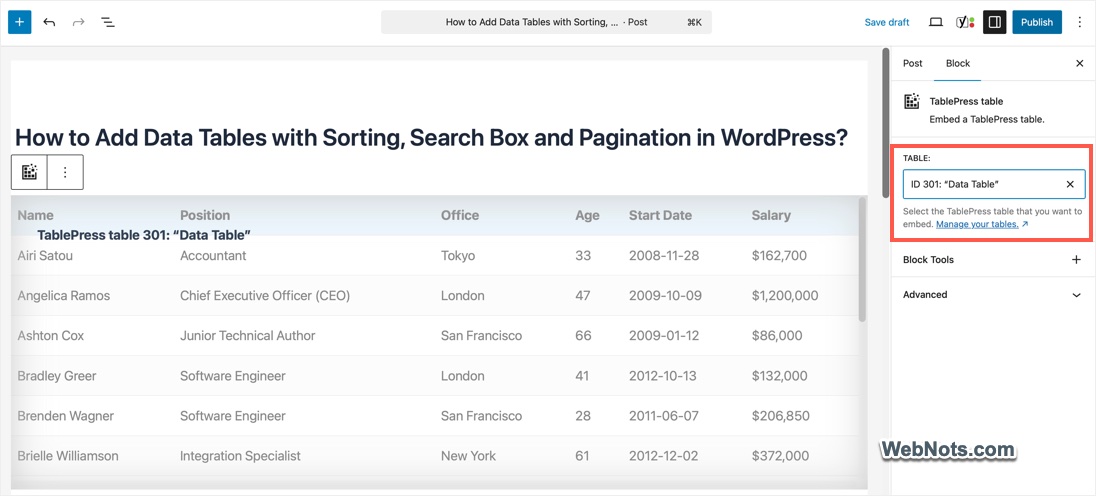Open the table selection combo box

[x=994, y=184]
